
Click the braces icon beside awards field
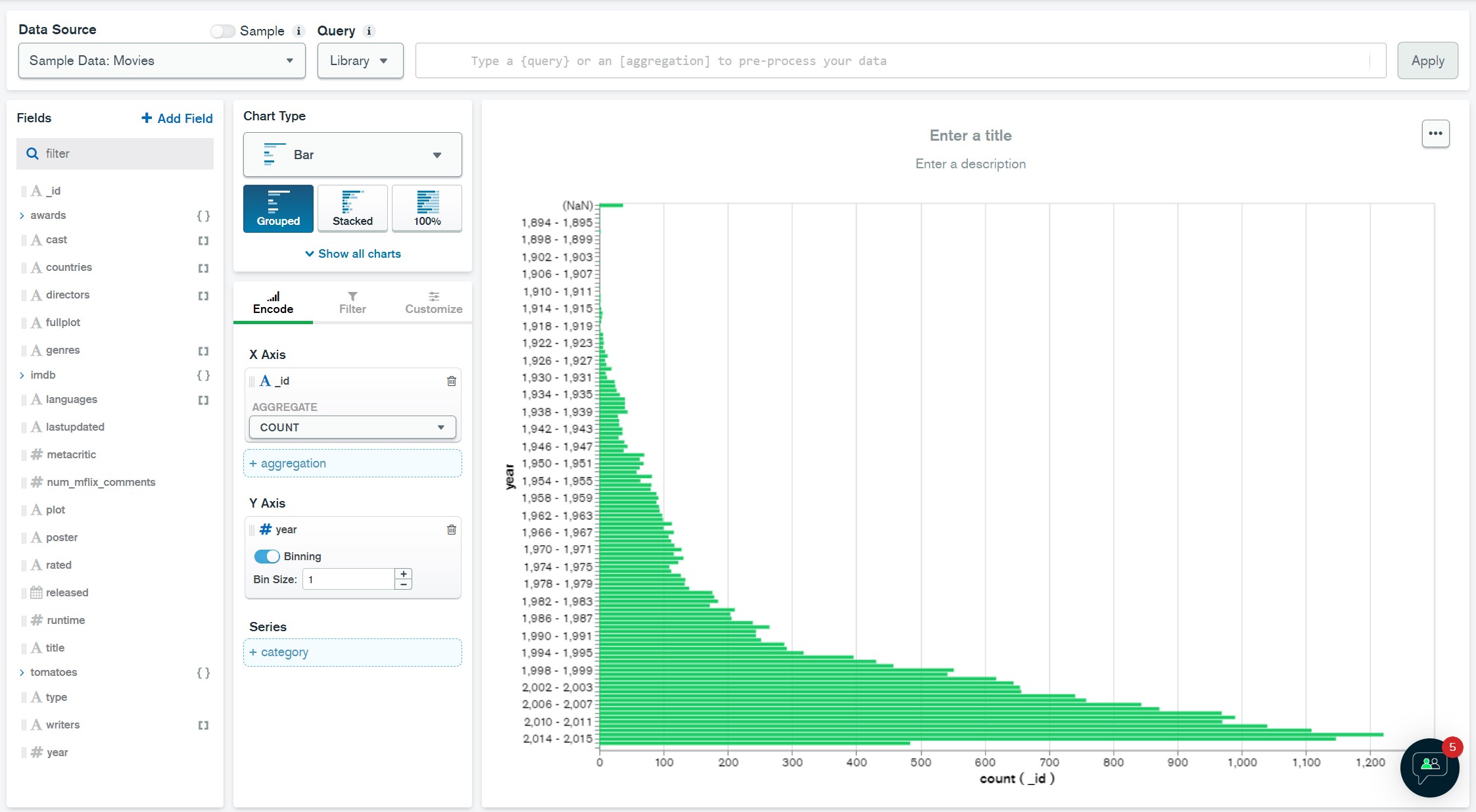202,216
